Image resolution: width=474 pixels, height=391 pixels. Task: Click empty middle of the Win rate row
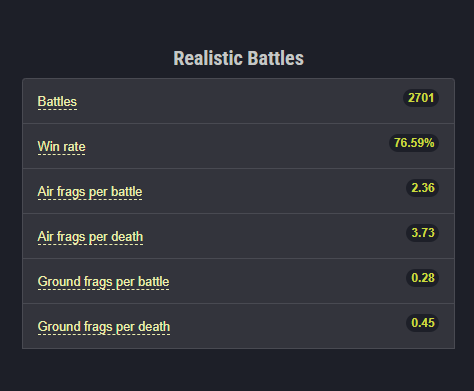[x=239, y=146]
